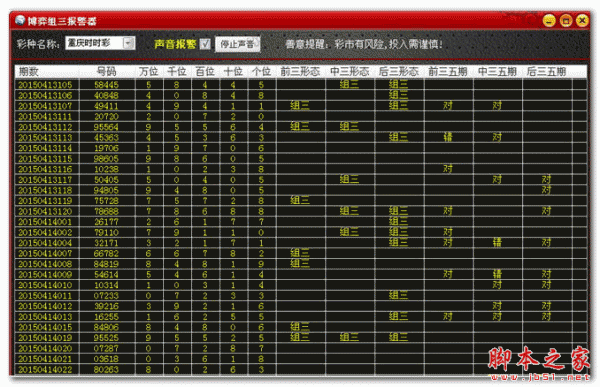Click the 中三五期 column header
The width and height of the screenshot is (600, 387).
[498, 72]
